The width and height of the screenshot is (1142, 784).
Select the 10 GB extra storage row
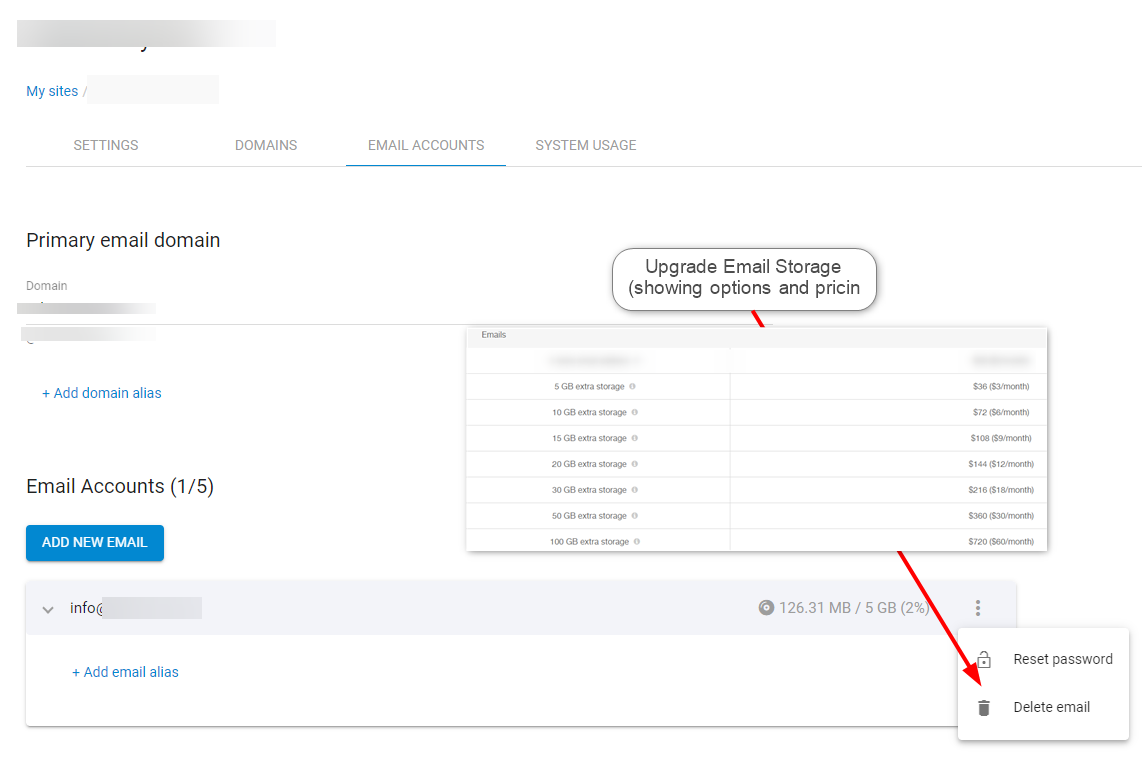pos(756,412)
